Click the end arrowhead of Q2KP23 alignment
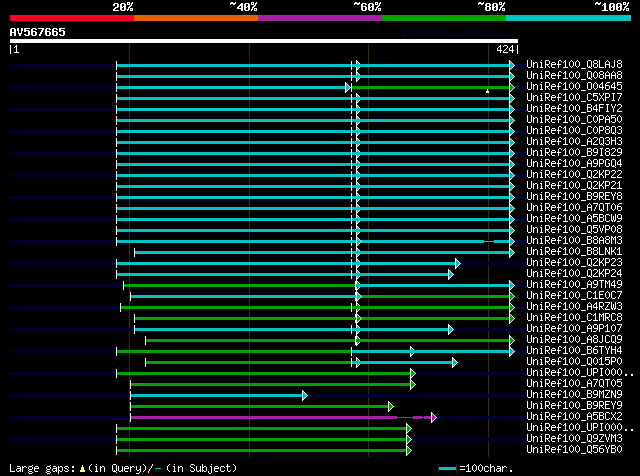Image resolution: width=640 pixels, height=476 pixels. pos(458,263)
